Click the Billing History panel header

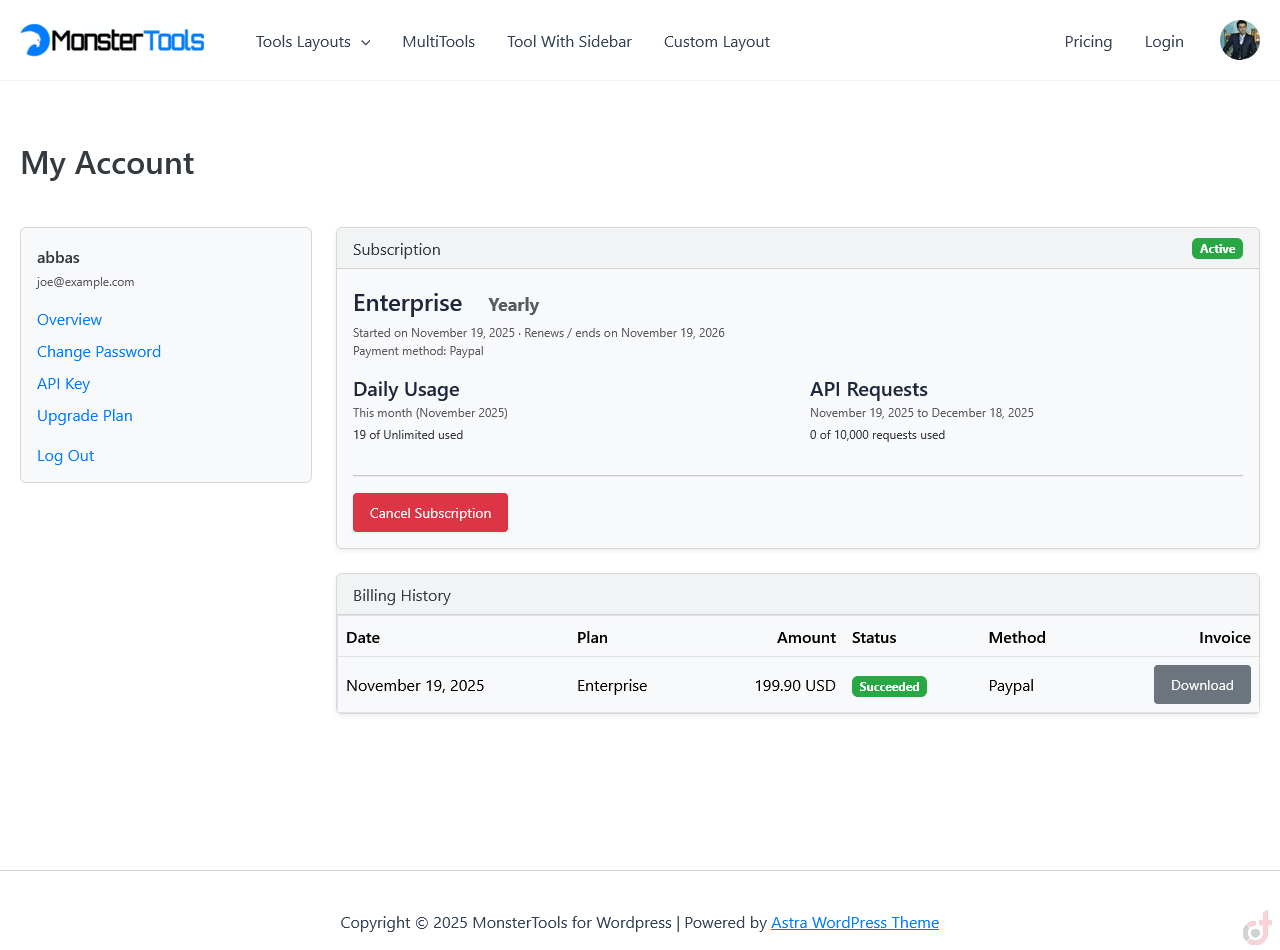797,595
